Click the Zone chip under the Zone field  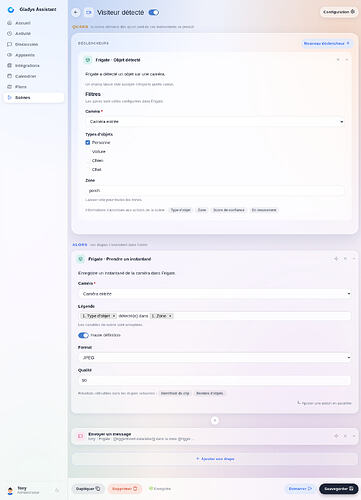tap(202, 210)
